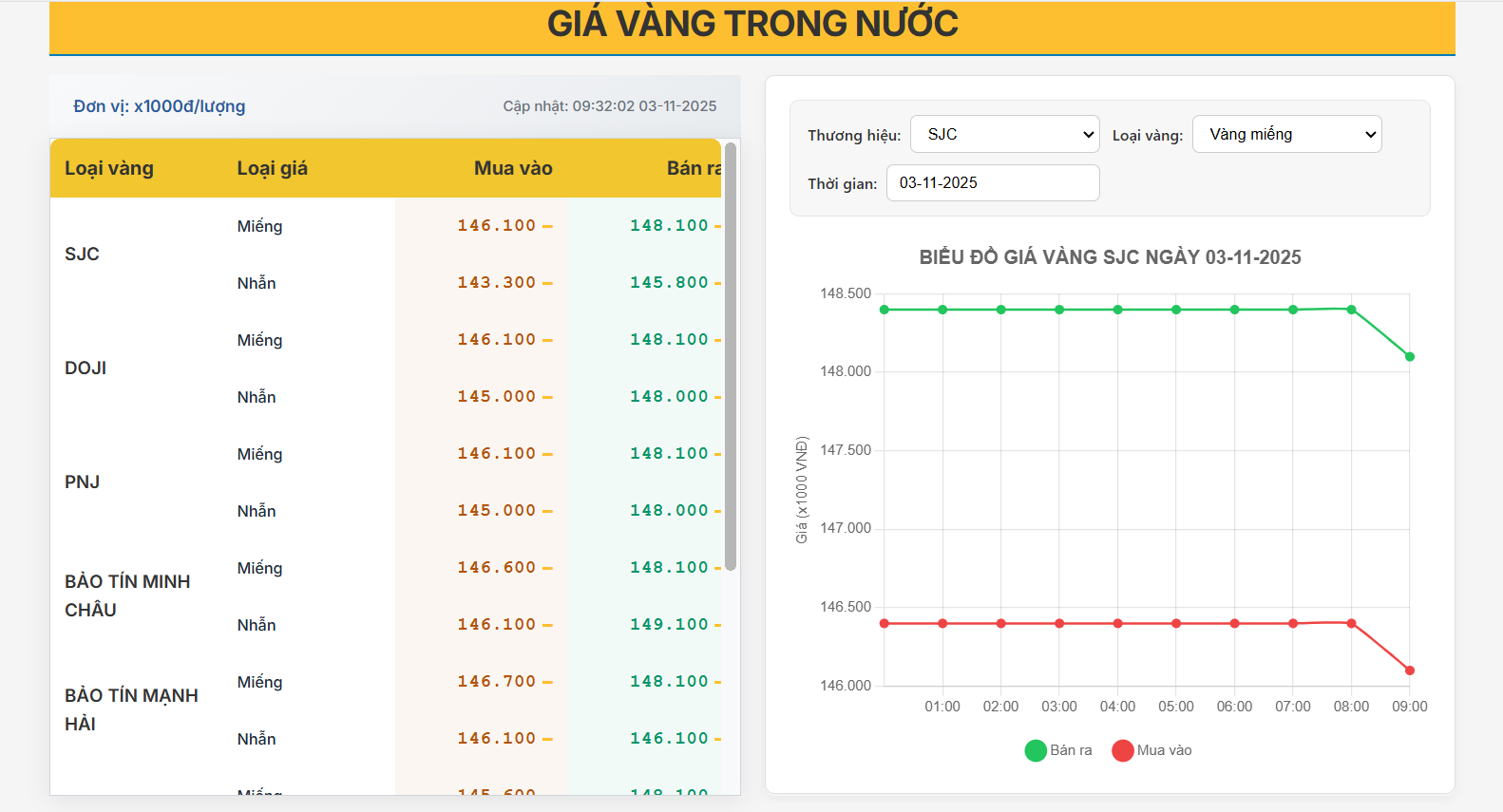Click the chart title BIỂU ĐỒ GIÁ VÀNG SJC
The image size is (1503, 812).
point(1110,257)
